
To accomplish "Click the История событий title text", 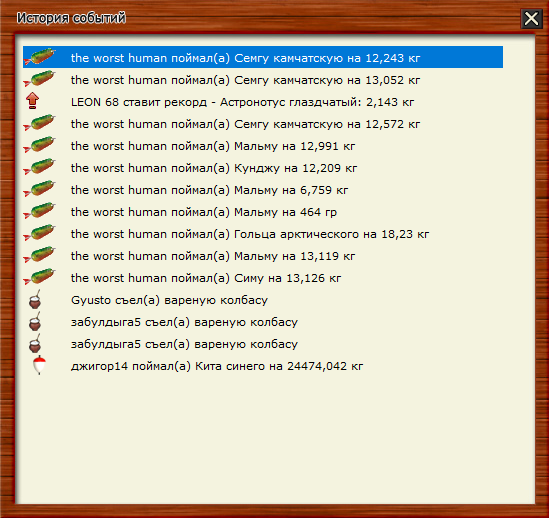I will tap(71, 18).
